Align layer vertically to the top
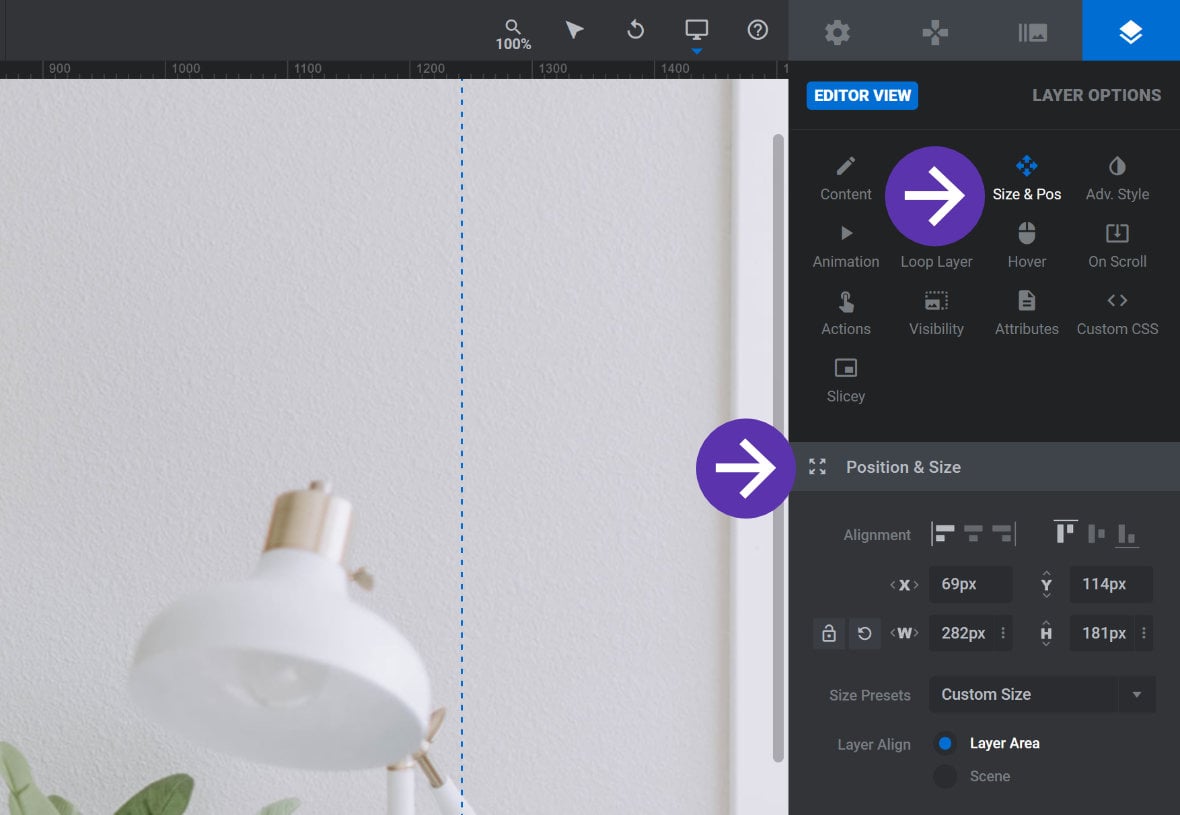 click(1065, 533)
